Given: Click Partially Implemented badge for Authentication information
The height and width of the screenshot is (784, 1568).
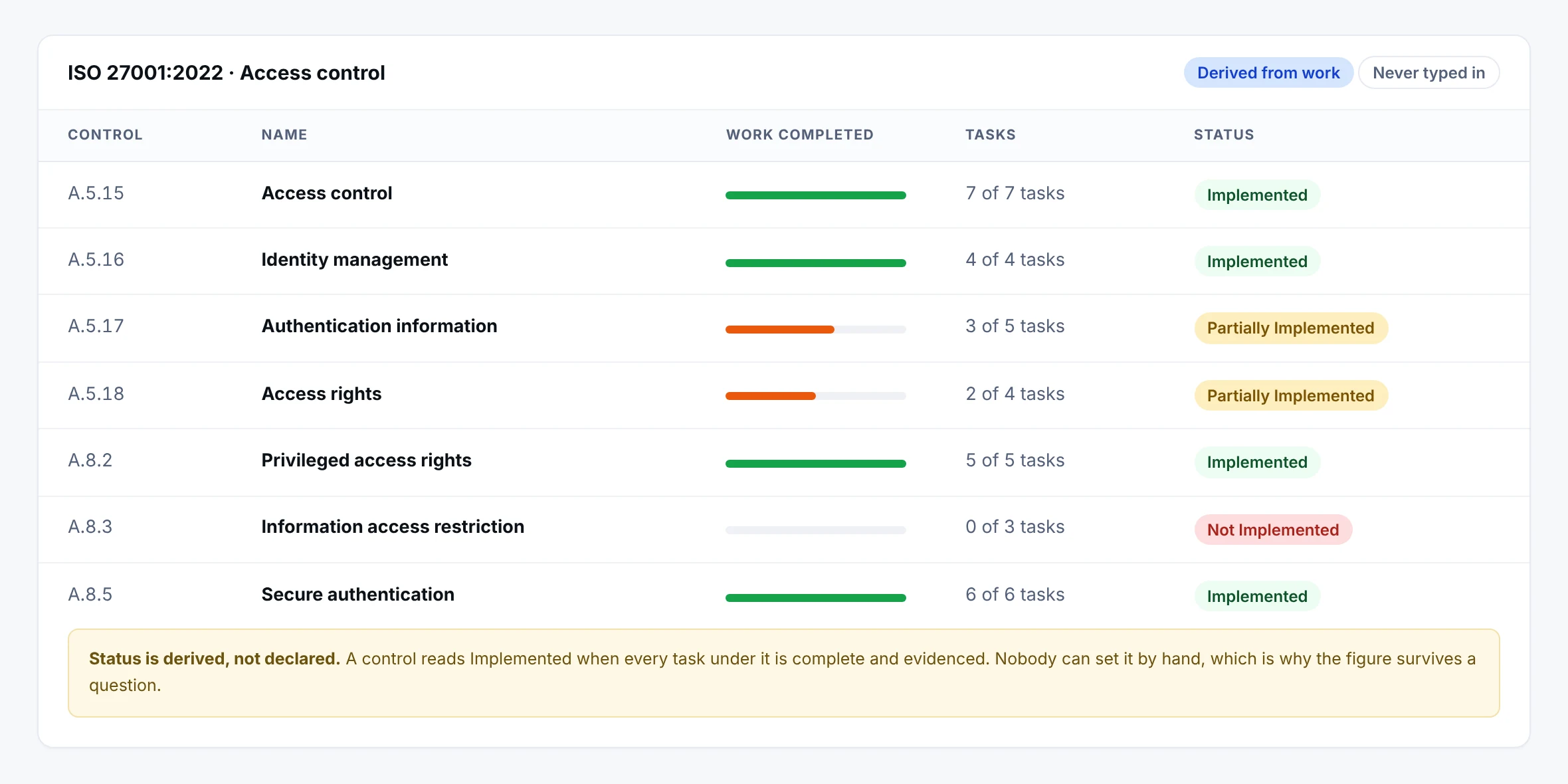Looking at the screenshot, I should [x=1291, y=328].
